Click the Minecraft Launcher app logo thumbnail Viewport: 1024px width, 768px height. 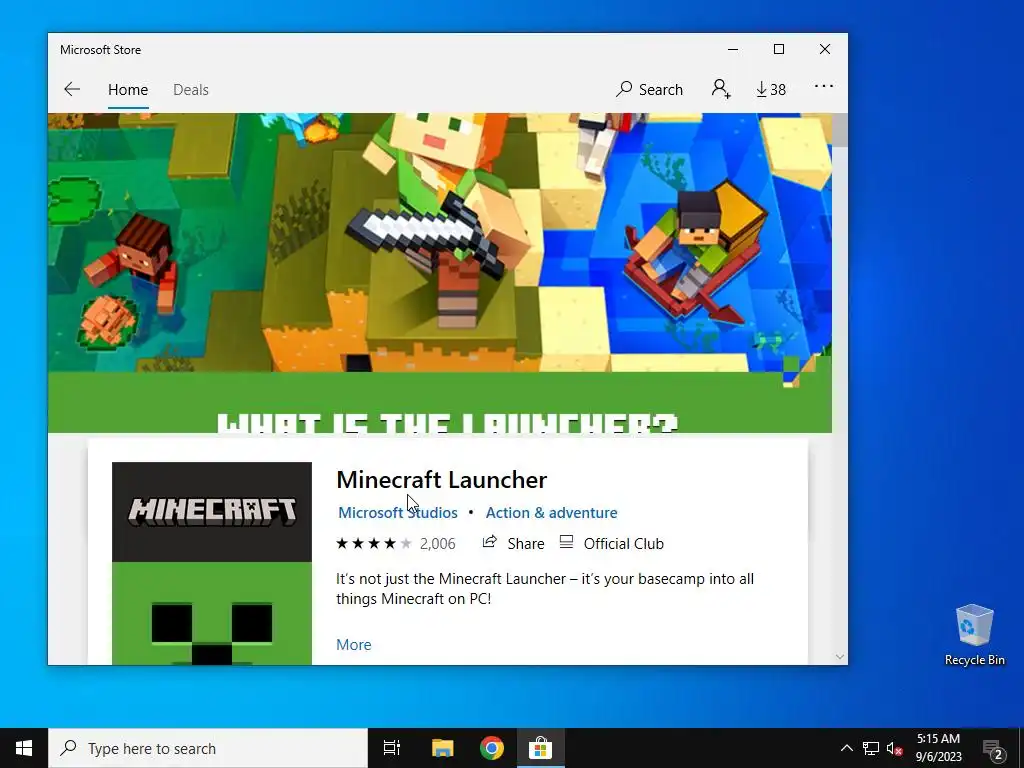212,564
